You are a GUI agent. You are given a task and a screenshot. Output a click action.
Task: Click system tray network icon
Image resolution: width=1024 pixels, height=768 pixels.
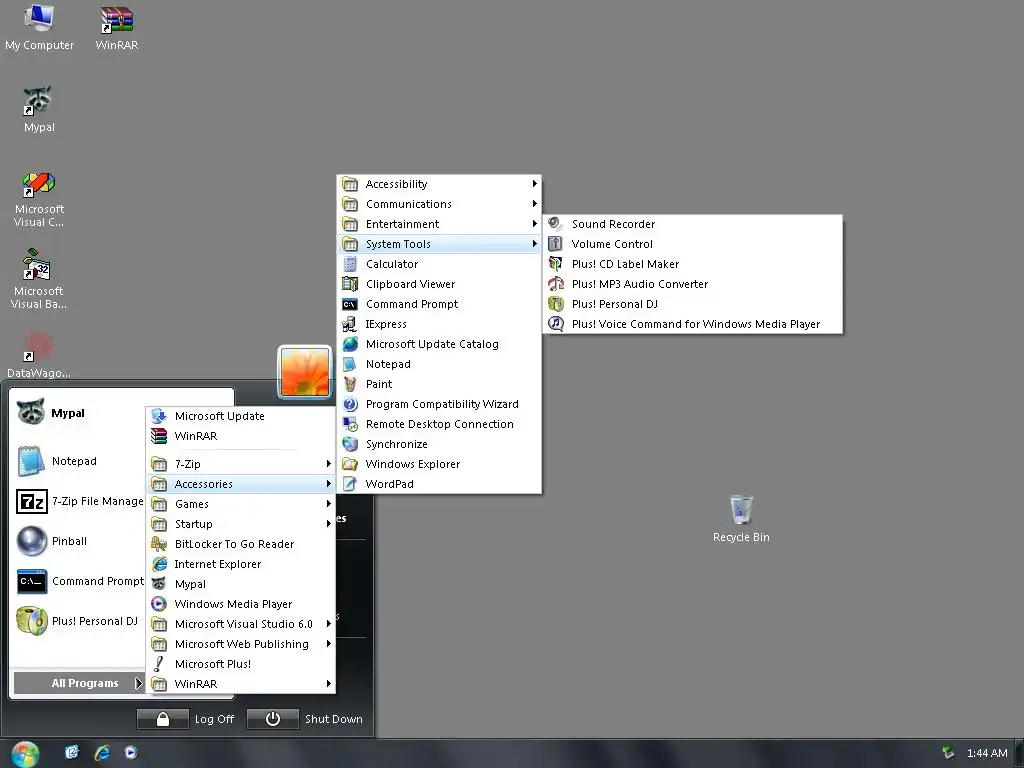click(x=948, y=753)
